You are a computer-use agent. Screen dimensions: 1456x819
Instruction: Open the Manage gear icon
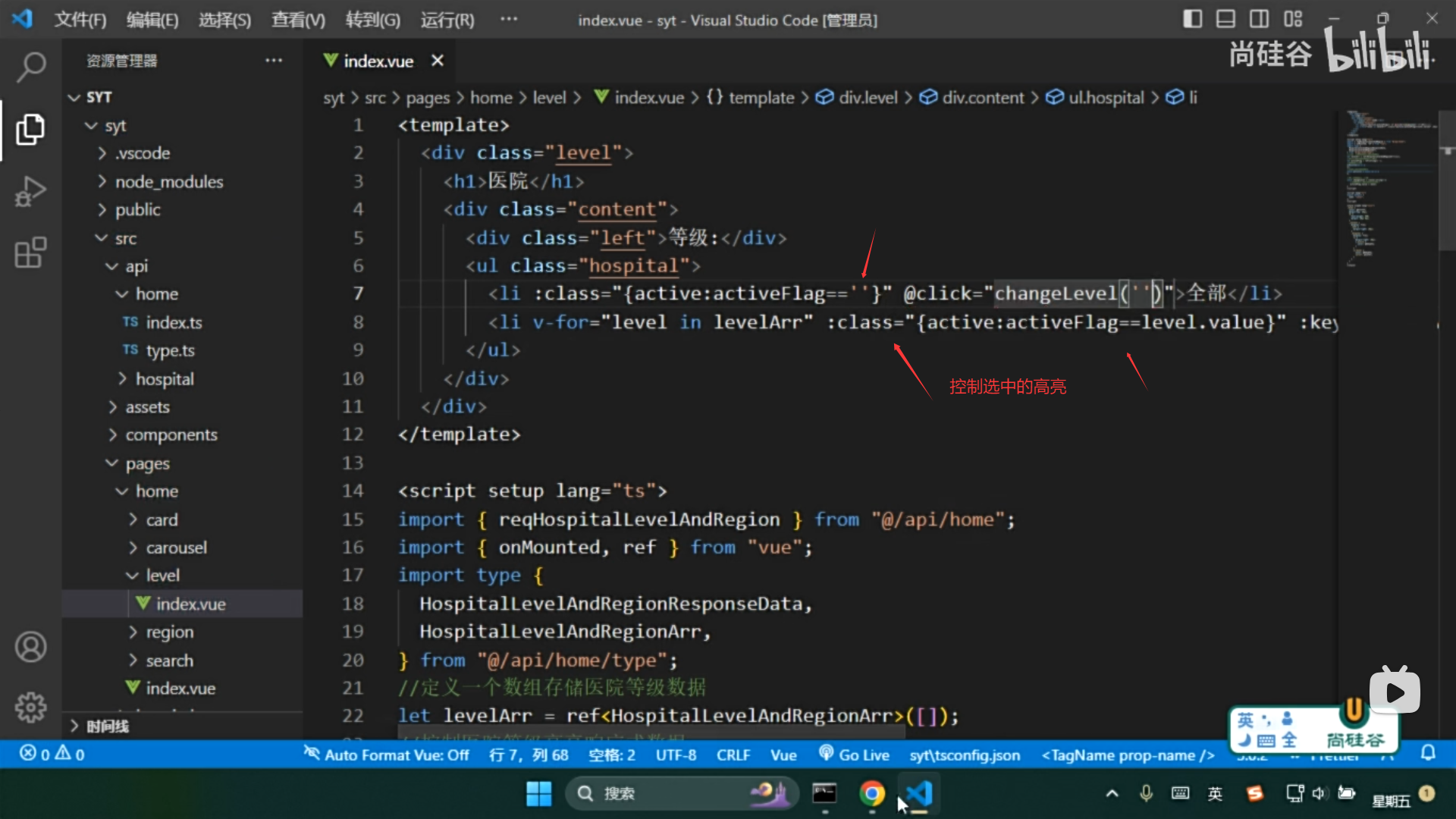[30, 707]
